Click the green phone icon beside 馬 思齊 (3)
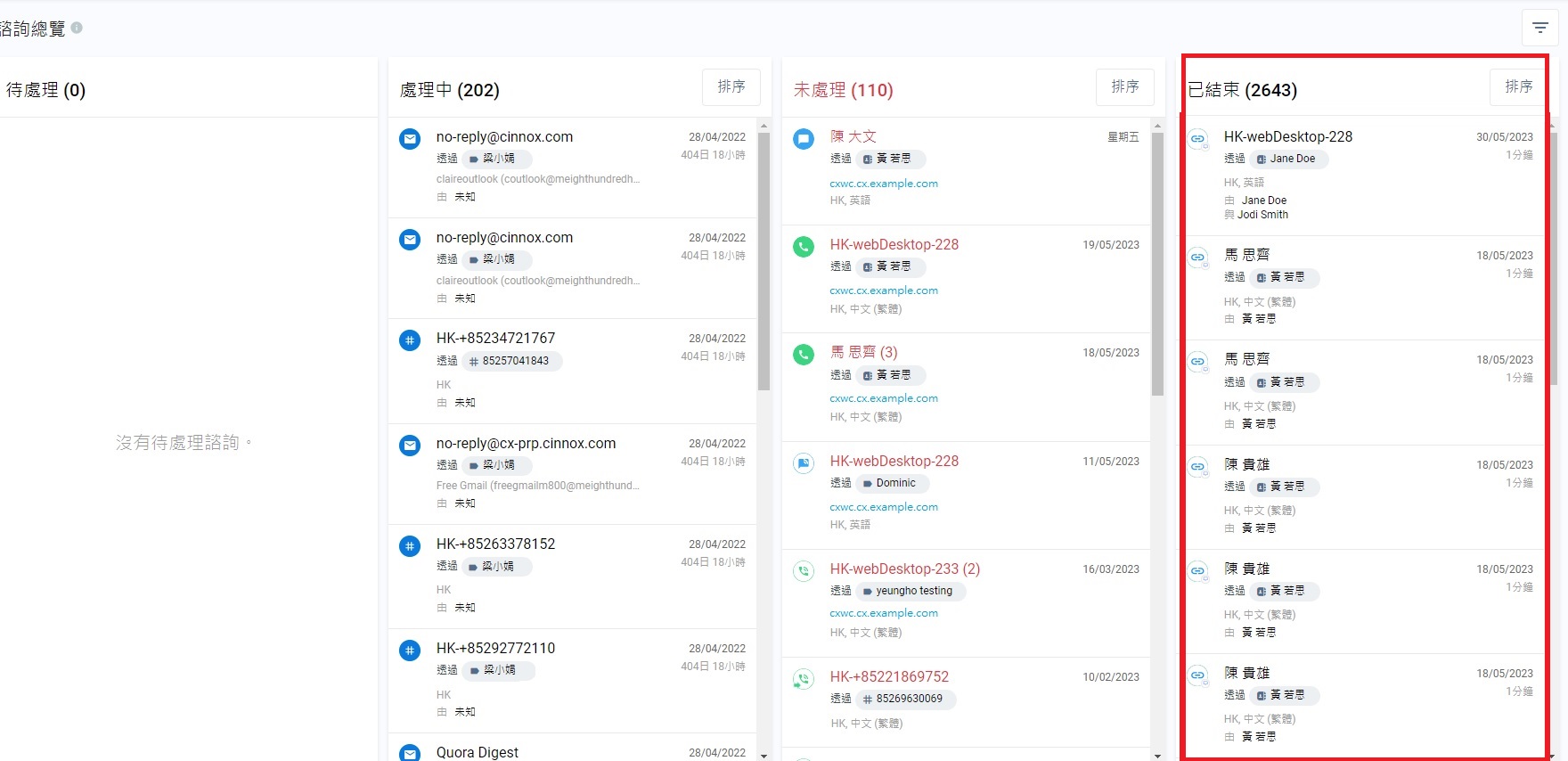The image size is (1568, 761). [804, 355]
